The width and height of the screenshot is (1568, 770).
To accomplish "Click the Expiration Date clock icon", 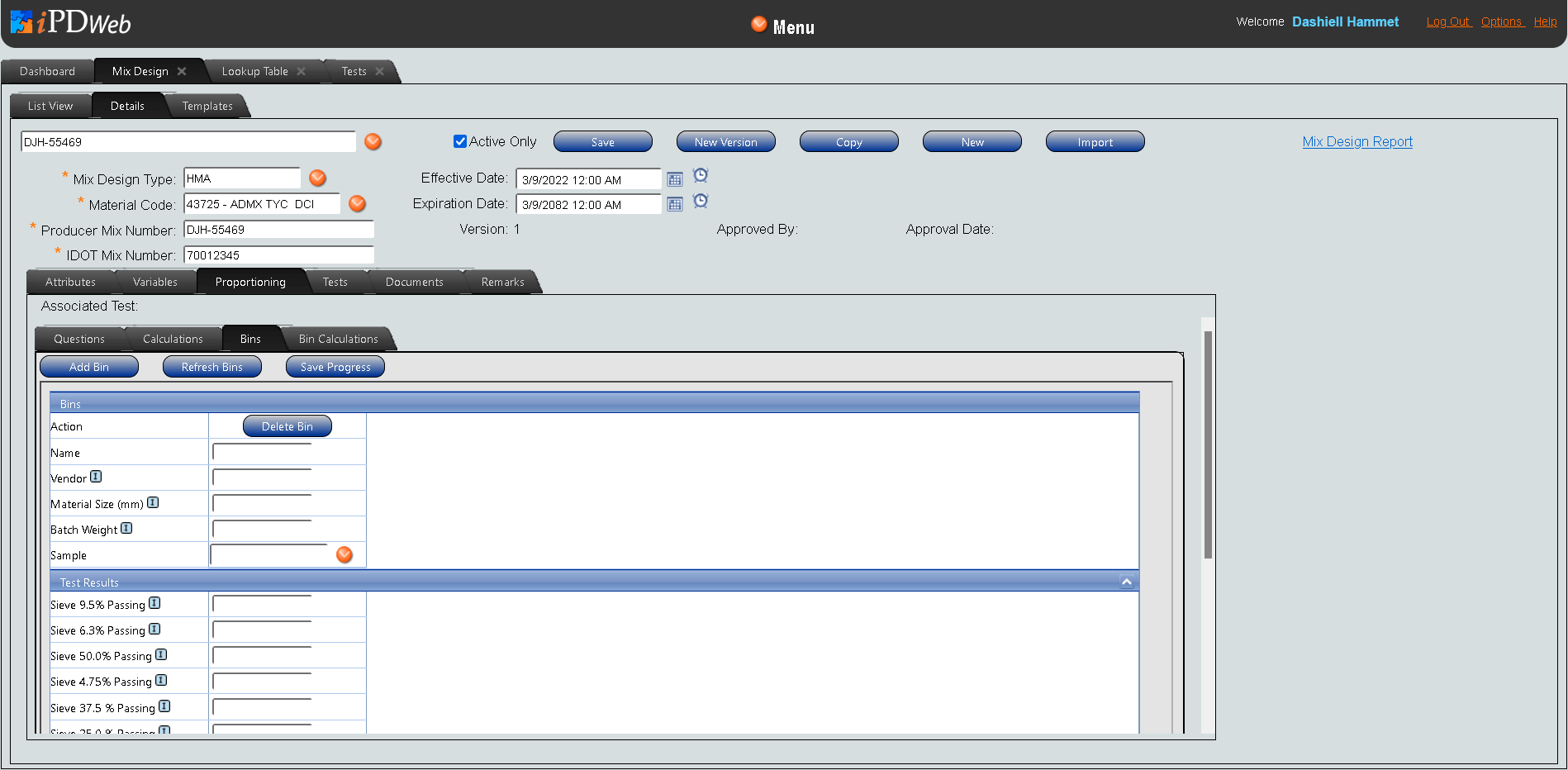I will [701, 201].
